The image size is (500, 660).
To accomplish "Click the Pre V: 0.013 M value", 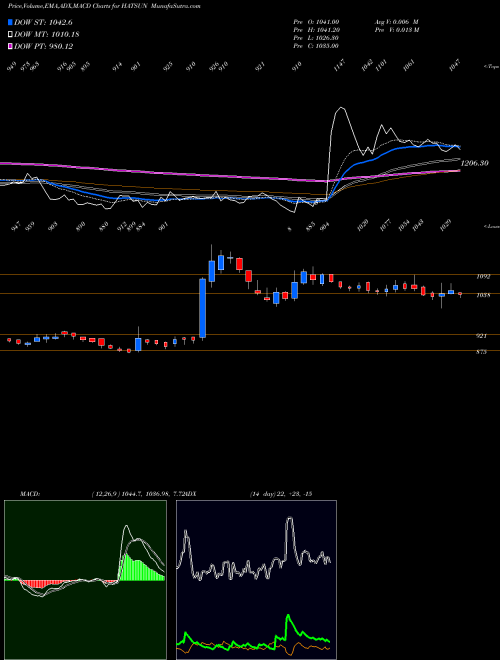I will 396,30.
